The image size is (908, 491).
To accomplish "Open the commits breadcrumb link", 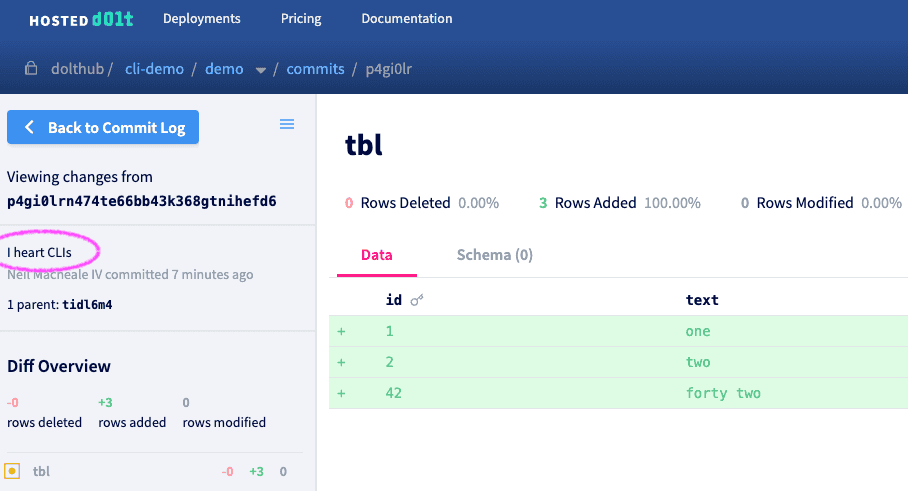I will tap(316, 69).
